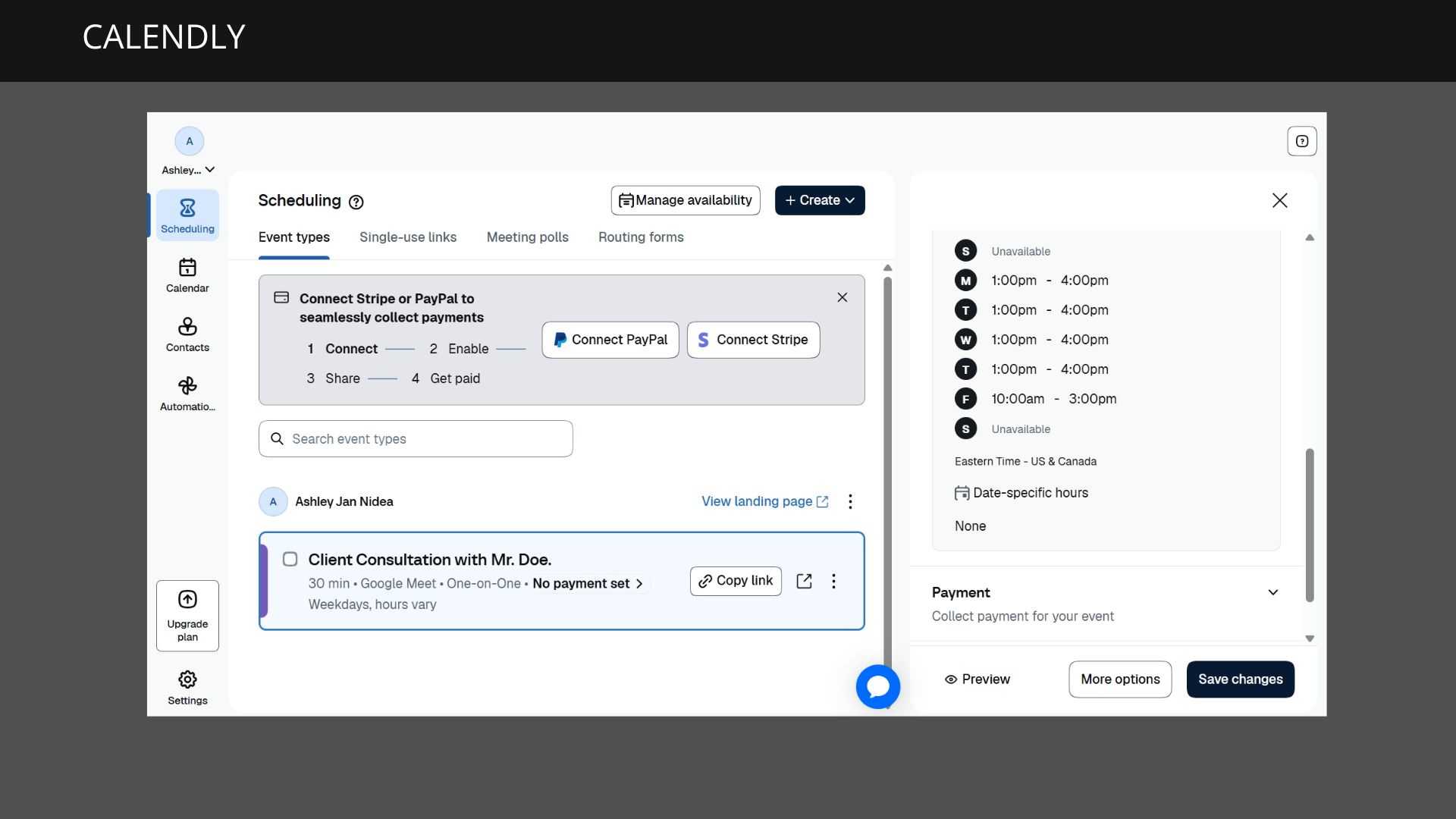Click the Scheduling help question icon
Screen dimensions: 1456x819
(356, 202)
